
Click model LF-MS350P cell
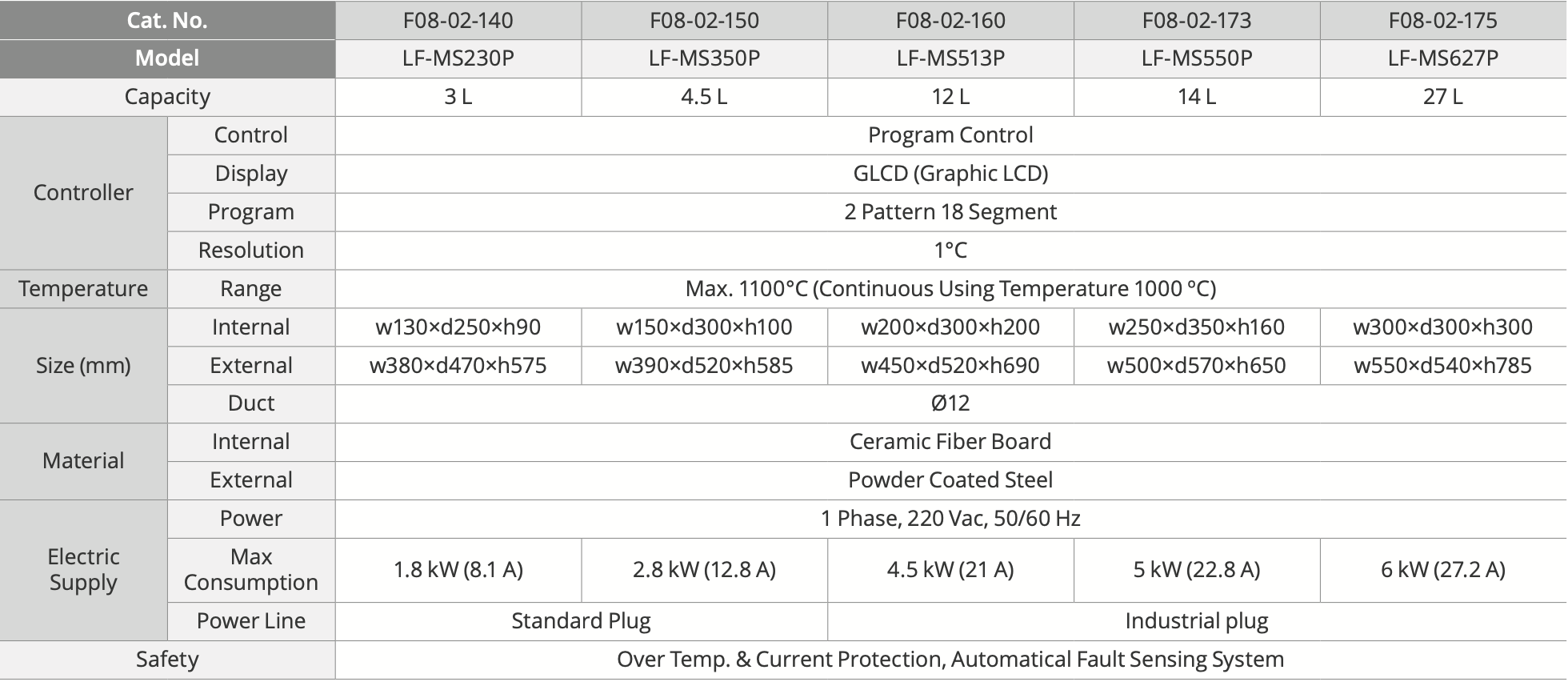[705, 58]
